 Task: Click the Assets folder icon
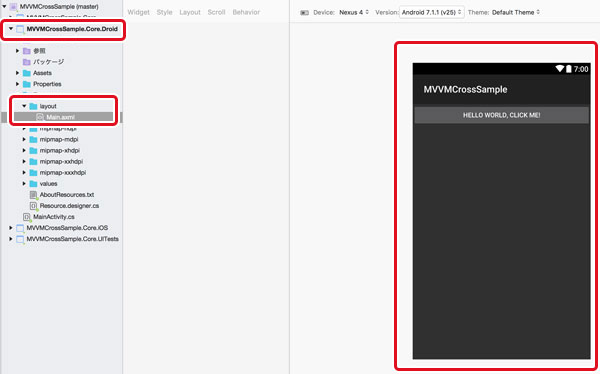tap(27, 73)
